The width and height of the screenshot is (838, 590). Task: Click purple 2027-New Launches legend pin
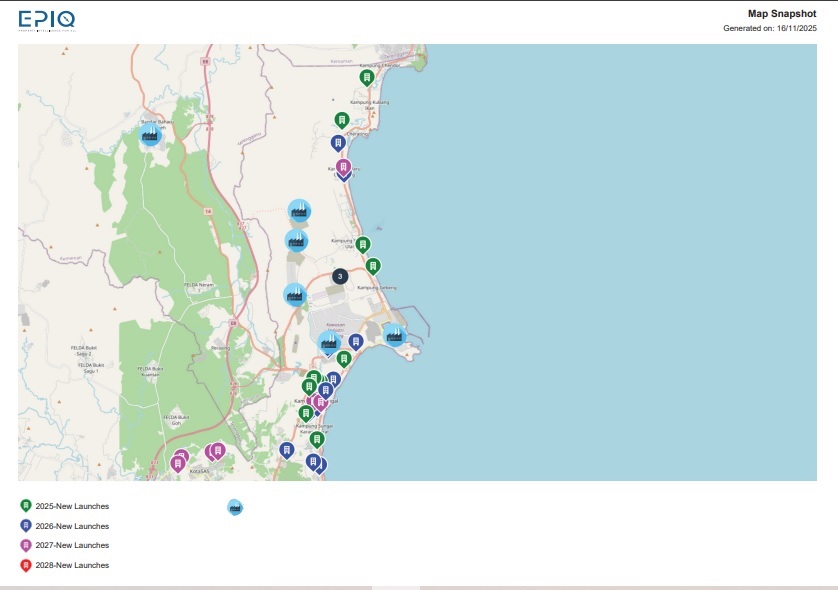[x=26, y=545]
